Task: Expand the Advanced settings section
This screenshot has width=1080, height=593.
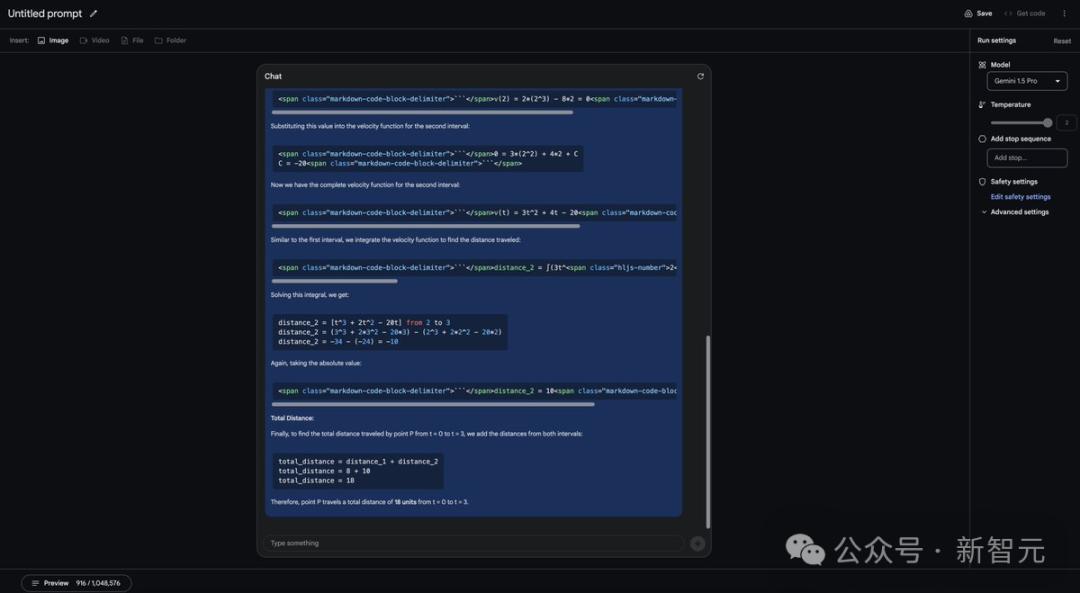Action: (1015, 212)
